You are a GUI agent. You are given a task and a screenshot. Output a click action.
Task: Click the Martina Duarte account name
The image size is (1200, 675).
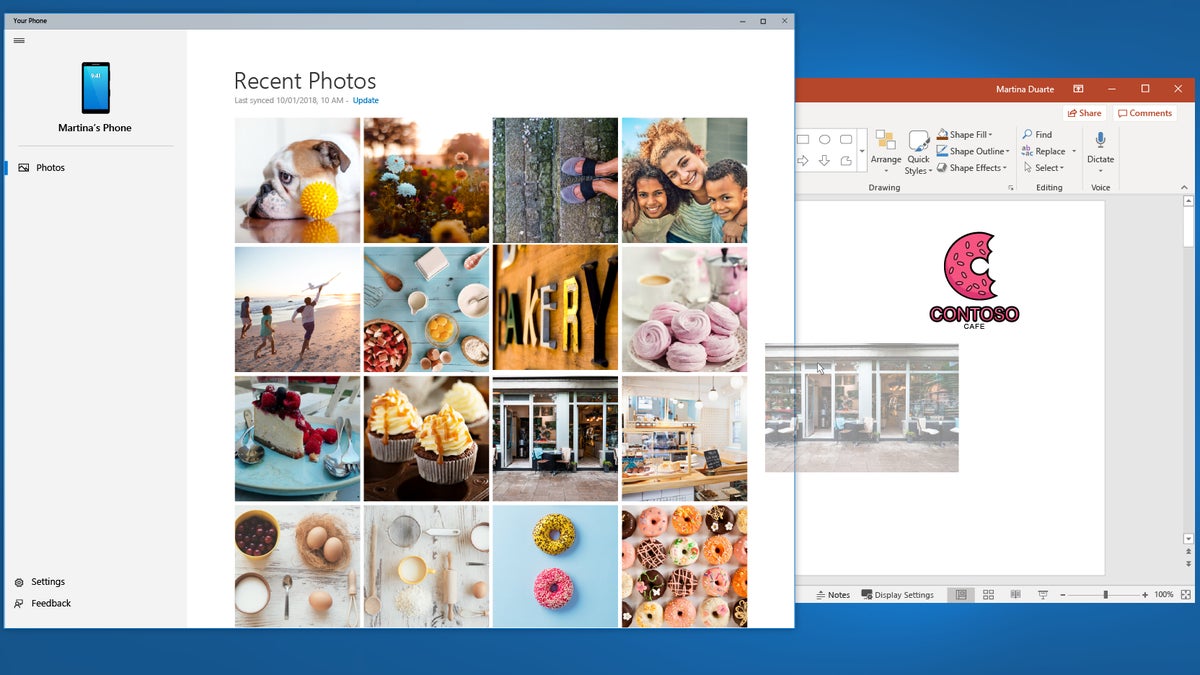[x=1026, y=90]
